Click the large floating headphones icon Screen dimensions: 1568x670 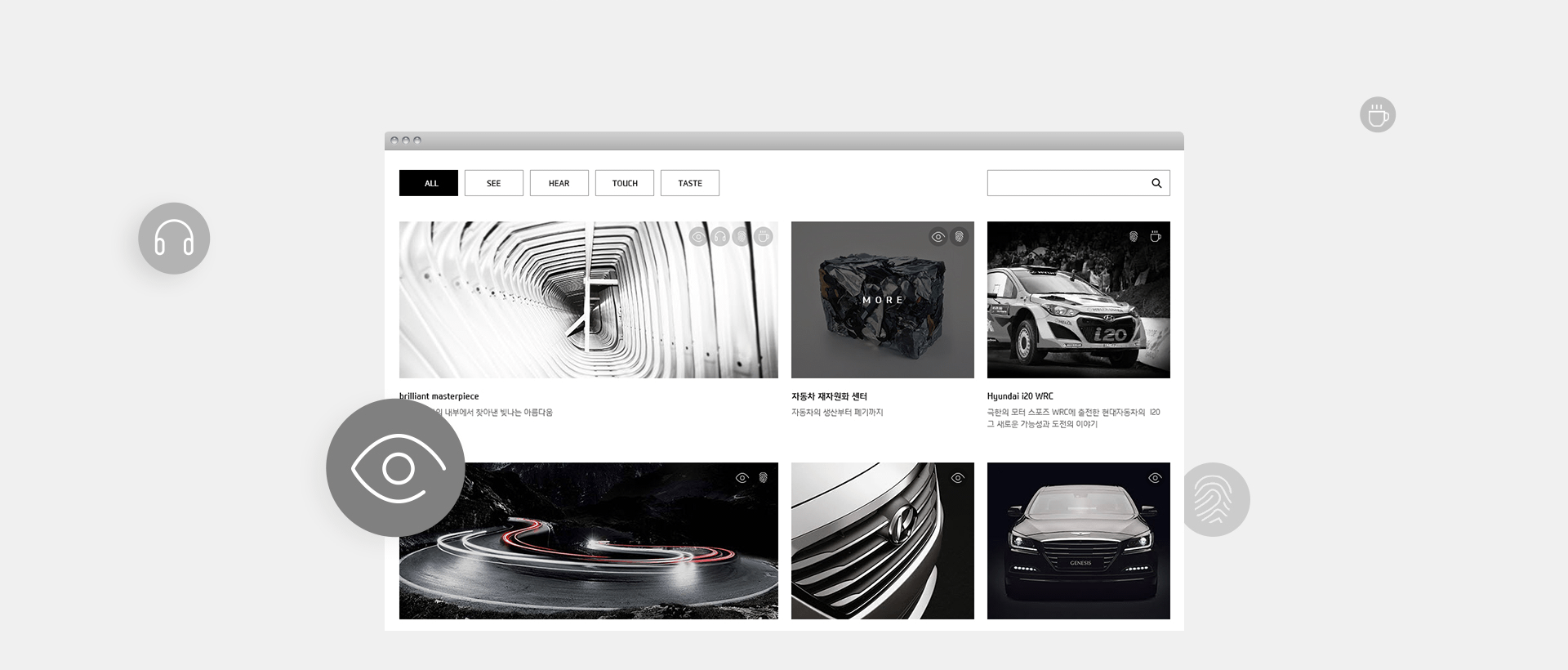174,238
